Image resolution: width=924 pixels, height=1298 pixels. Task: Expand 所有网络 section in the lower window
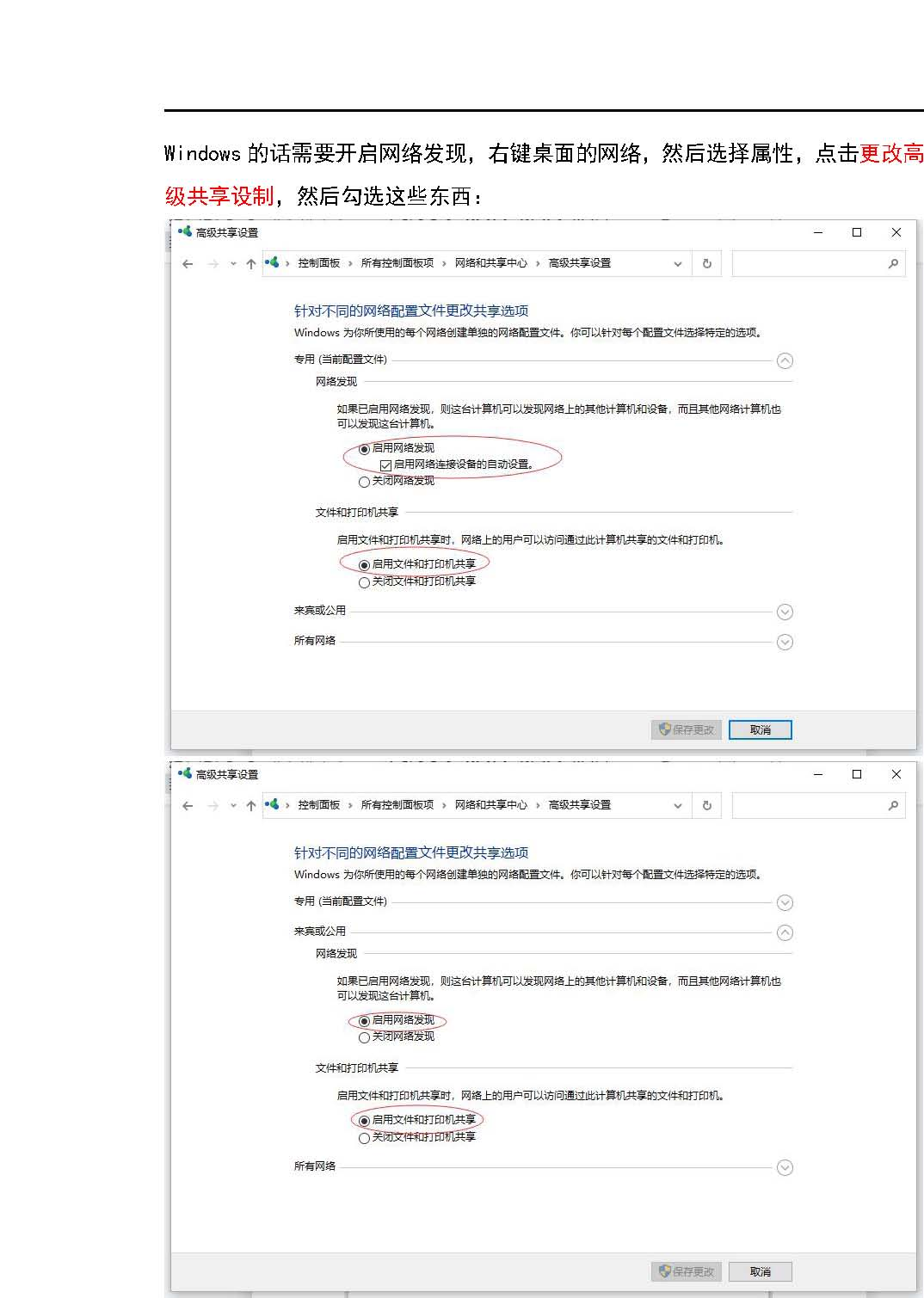pos(785,1167)
